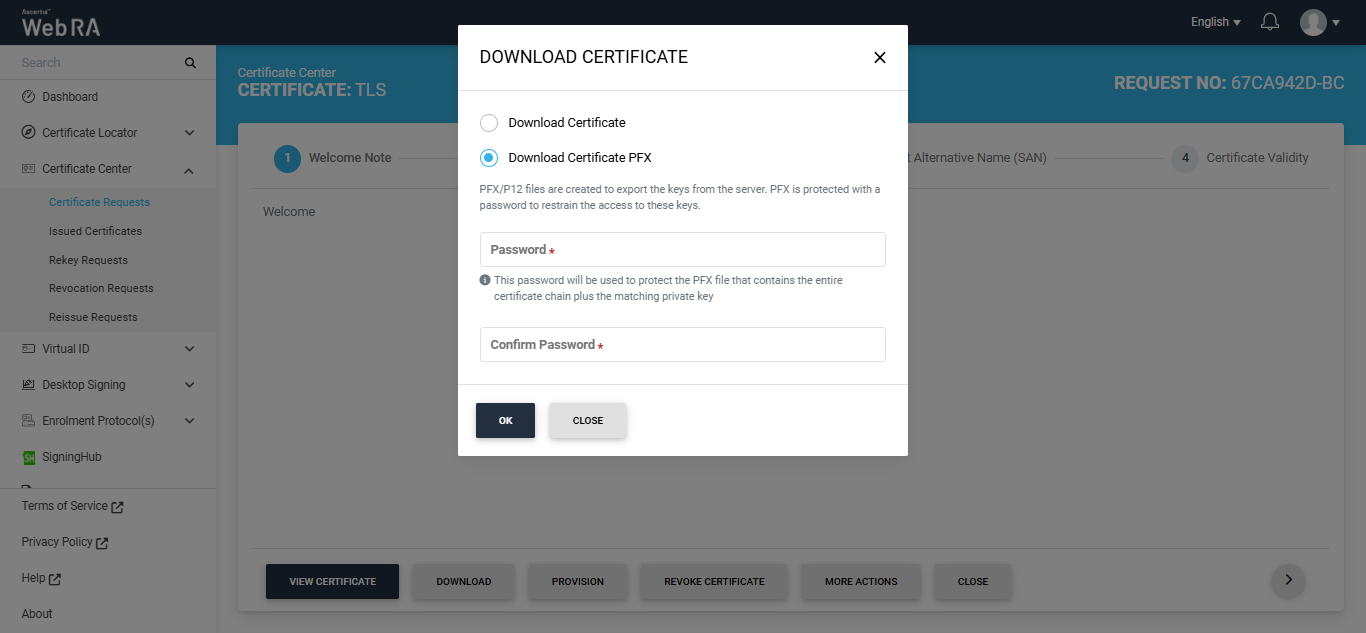Viewport: 1366px width, 633px height.
Task: Click the user avatar icon
Action: click(1313, 22)
